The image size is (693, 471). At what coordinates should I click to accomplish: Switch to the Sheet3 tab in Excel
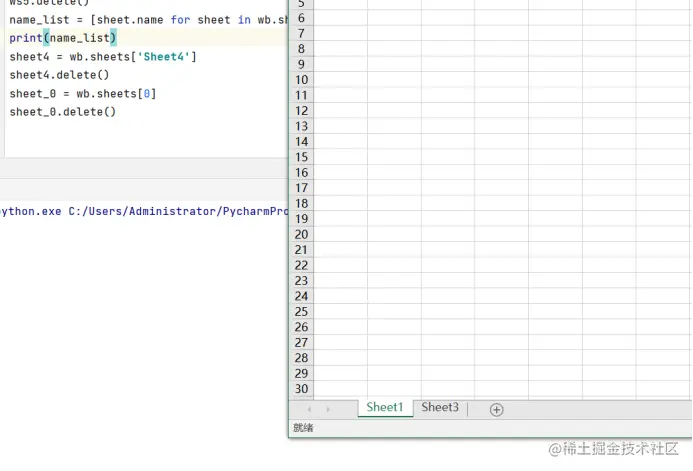pyautogui.click(x=440, y=407)
